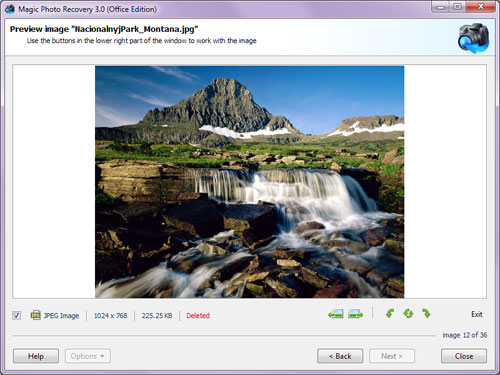This screenshot has width=500, height=375.
Task: Open the Help button
Action: coord(36,356)
